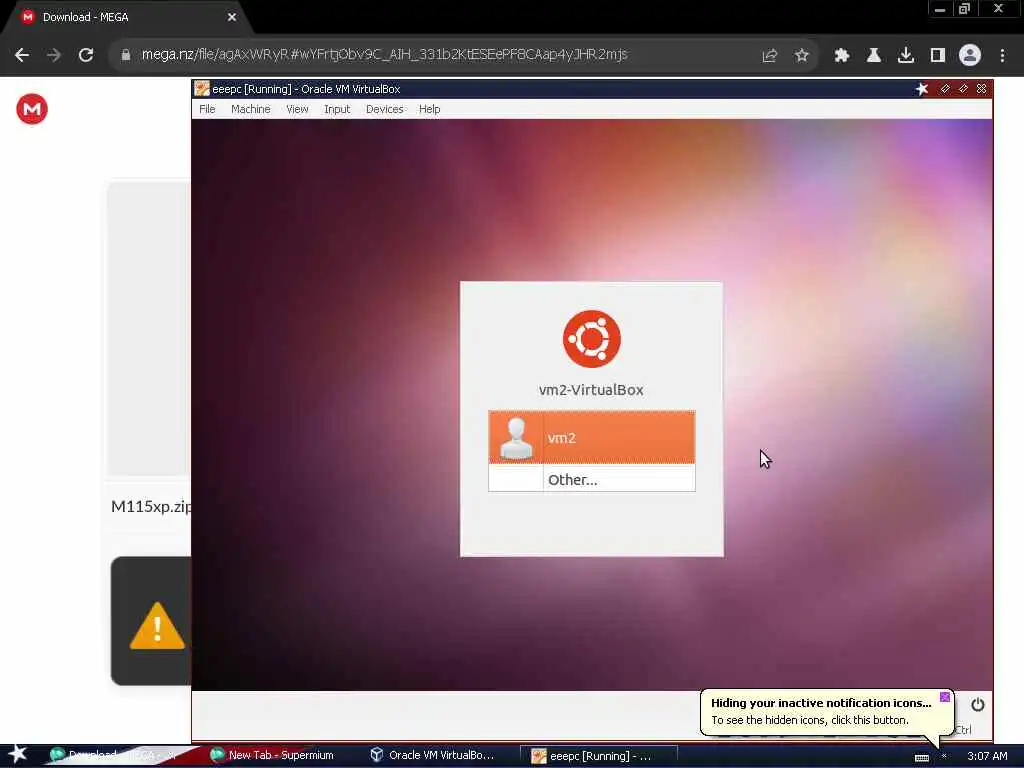
Task: Click the MEGA logo on the page
Action: (32, 109)
